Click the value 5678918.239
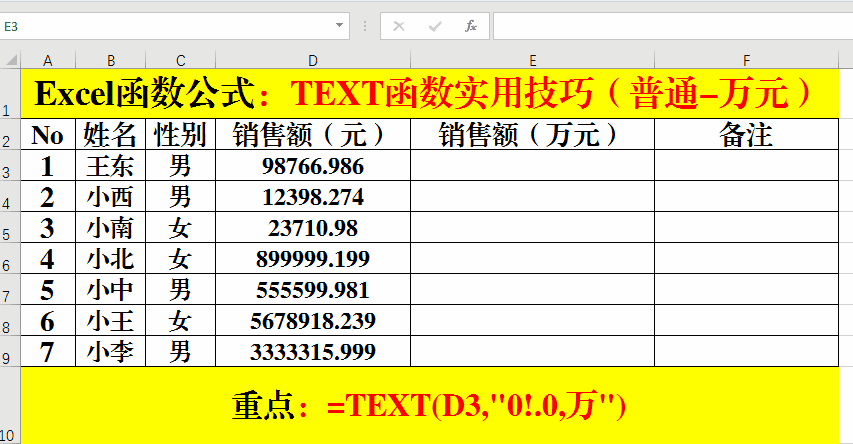Image resolution: width=853 pixels, height=444 pixels. pos(313,320)
